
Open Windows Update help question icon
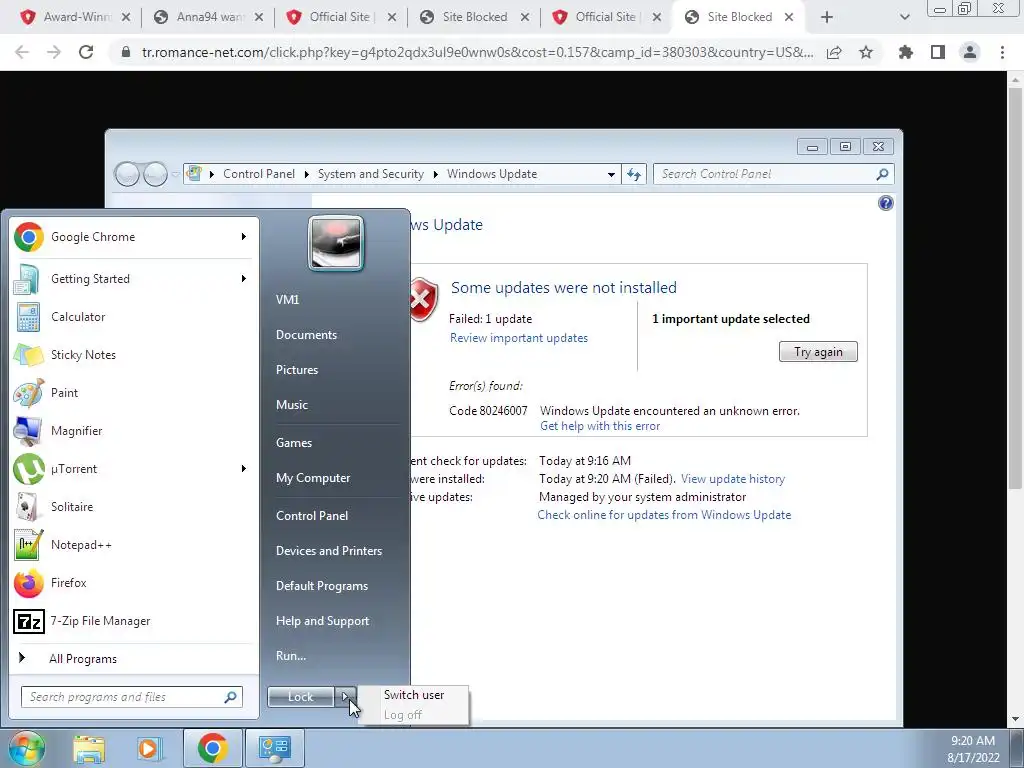pos(886,203)
